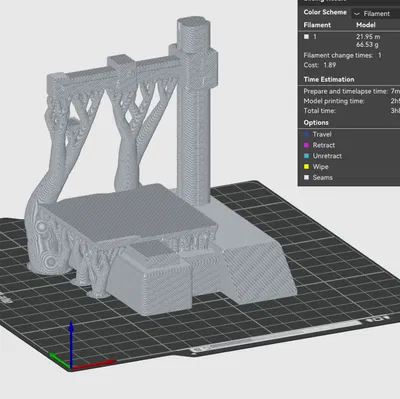Toggle Unretract visibility option
Screen dimensions: 400x399
[x=306, y=156]
